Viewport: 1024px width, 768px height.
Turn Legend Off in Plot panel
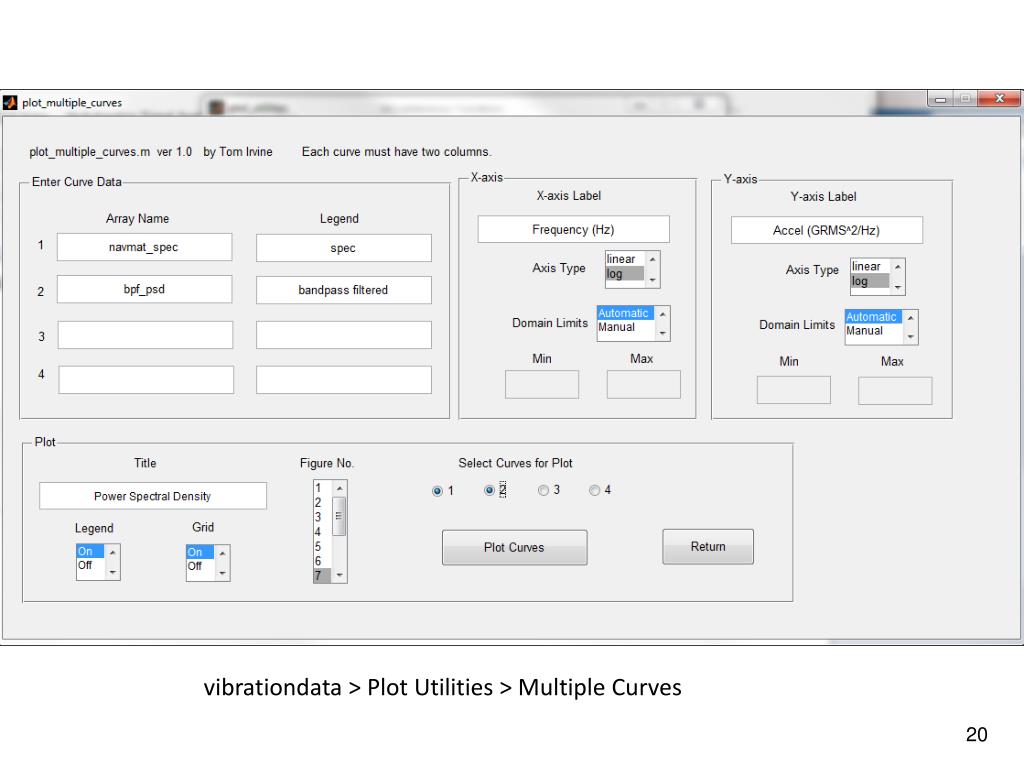[90, 565]
